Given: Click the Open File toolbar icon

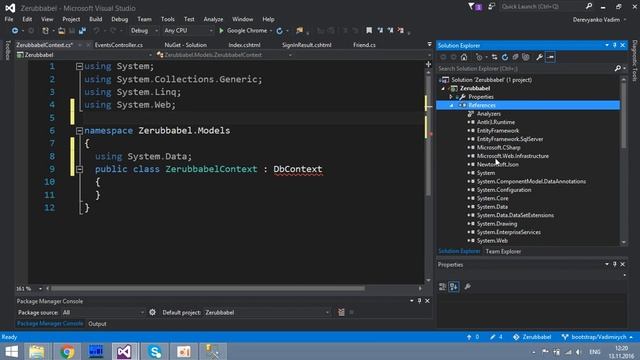Looking at the screenshot, I should point(61,31).
